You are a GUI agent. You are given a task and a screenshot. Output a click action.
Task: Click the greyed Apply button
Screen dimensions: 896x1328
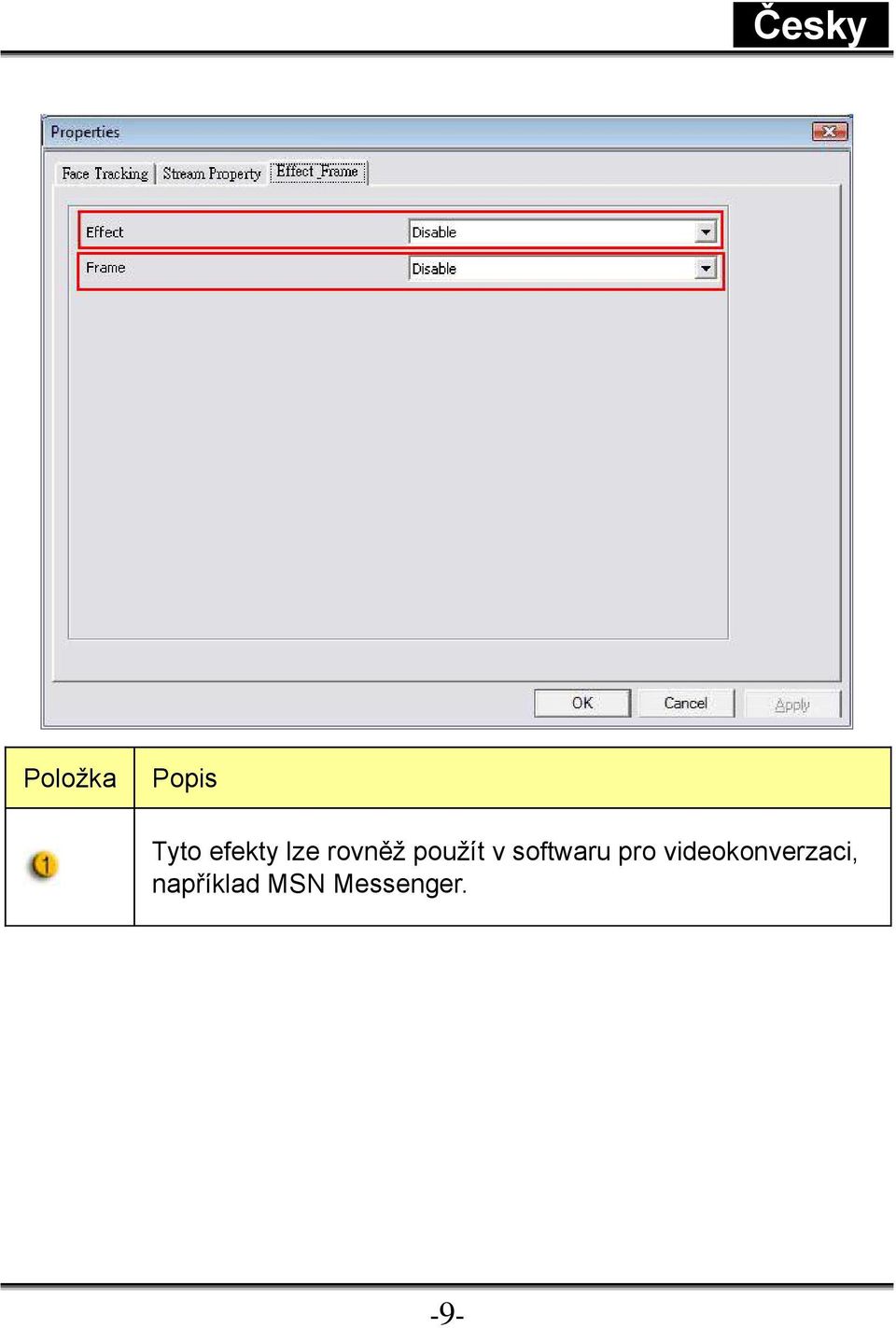pyautogui.click(x=792, y=705)
